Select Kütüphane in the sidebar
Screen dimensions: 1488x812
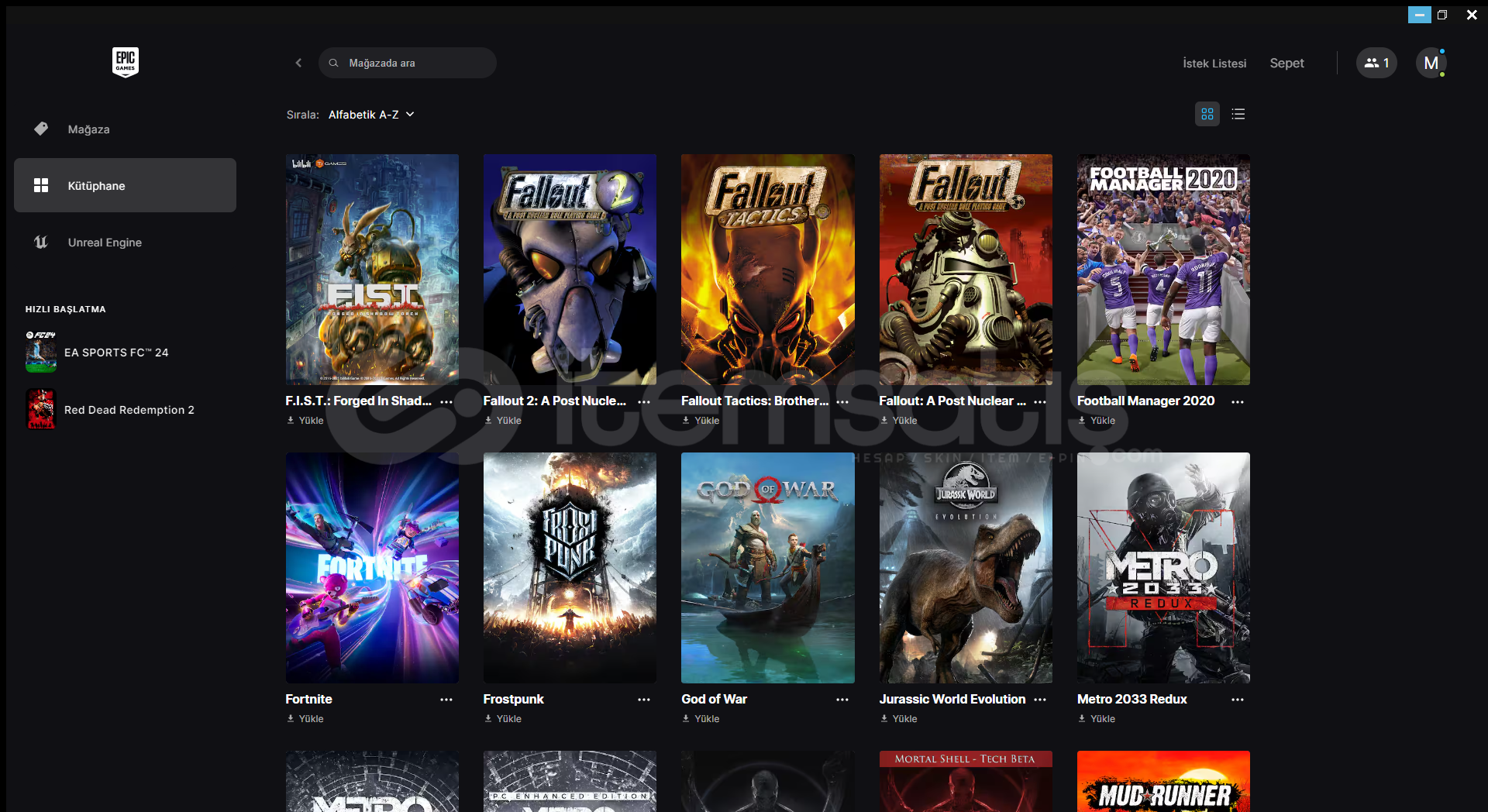(x=125, y=185)
